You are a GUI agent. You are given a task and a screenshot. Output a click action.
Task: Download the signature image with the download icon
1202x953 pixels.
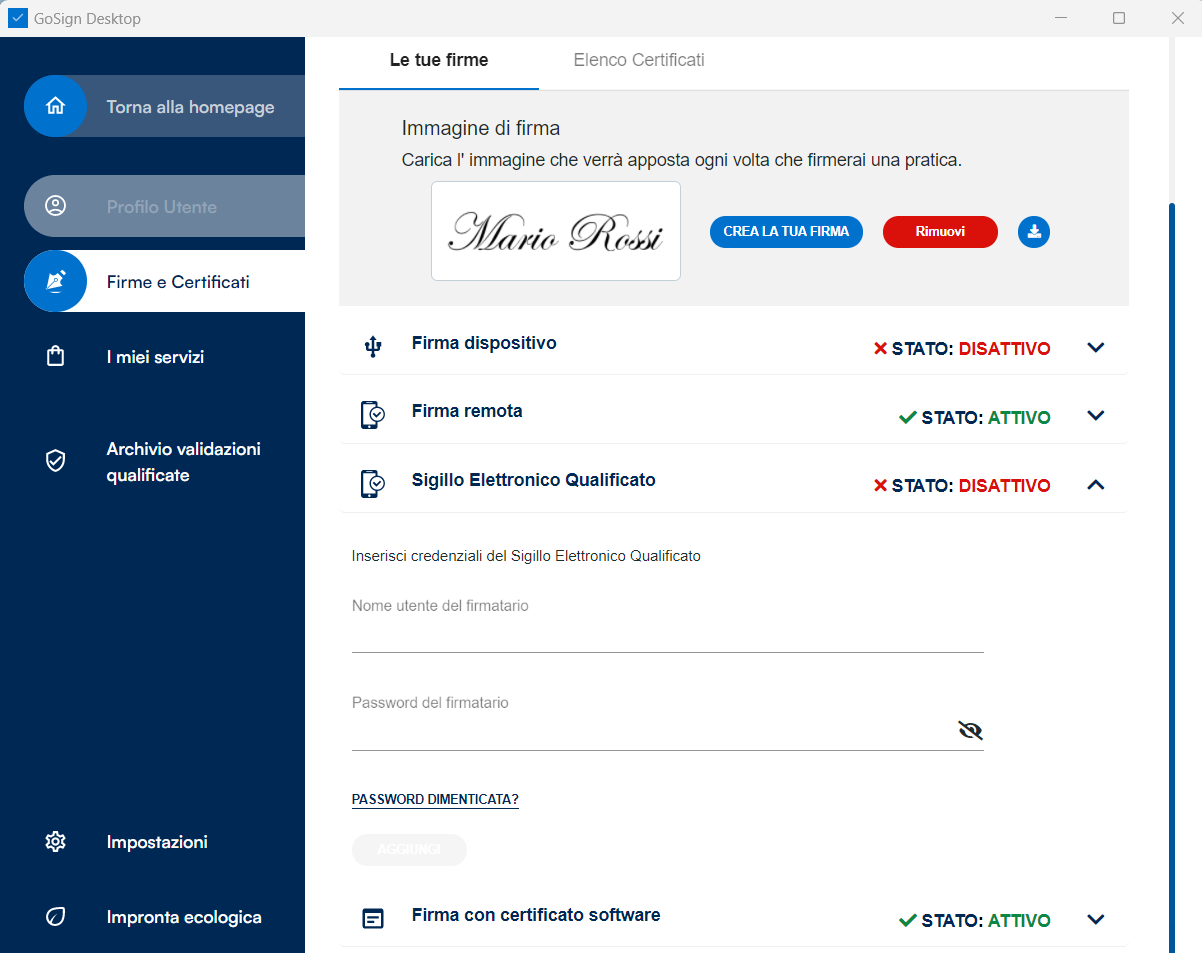[x=1033, y=232]
